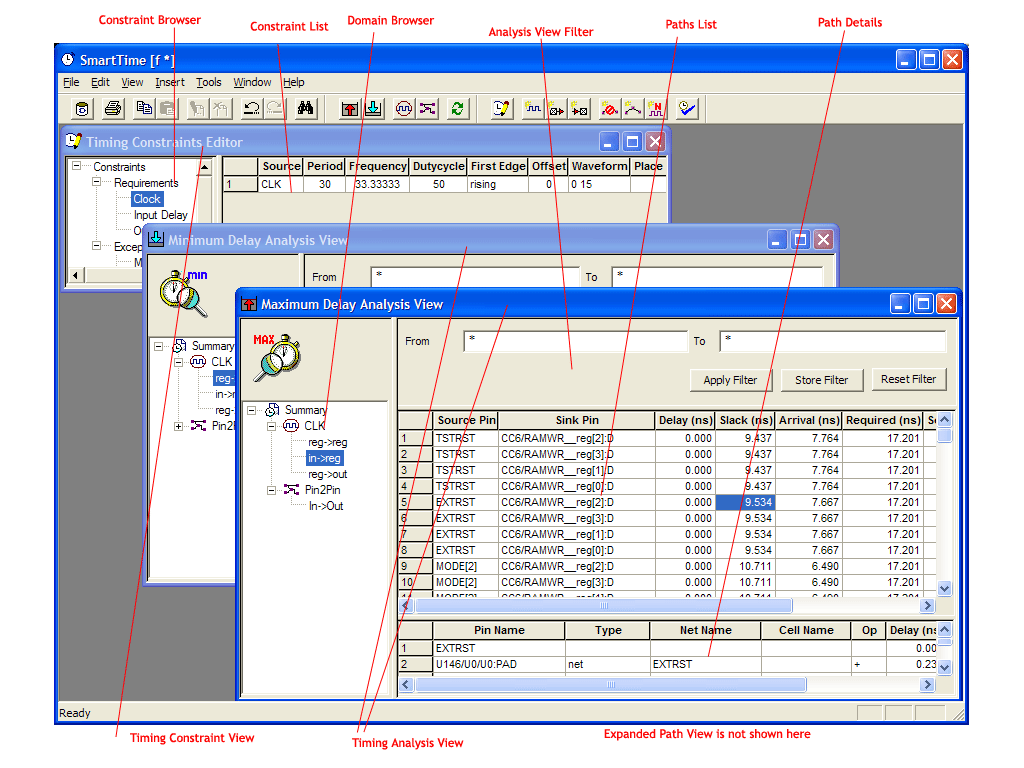Open the Window menu

point(252,82)
